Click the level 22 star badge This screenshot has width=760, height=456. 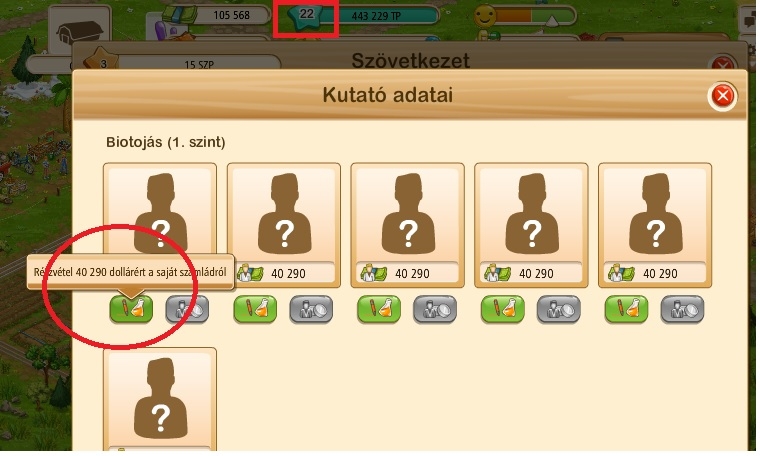306,15
